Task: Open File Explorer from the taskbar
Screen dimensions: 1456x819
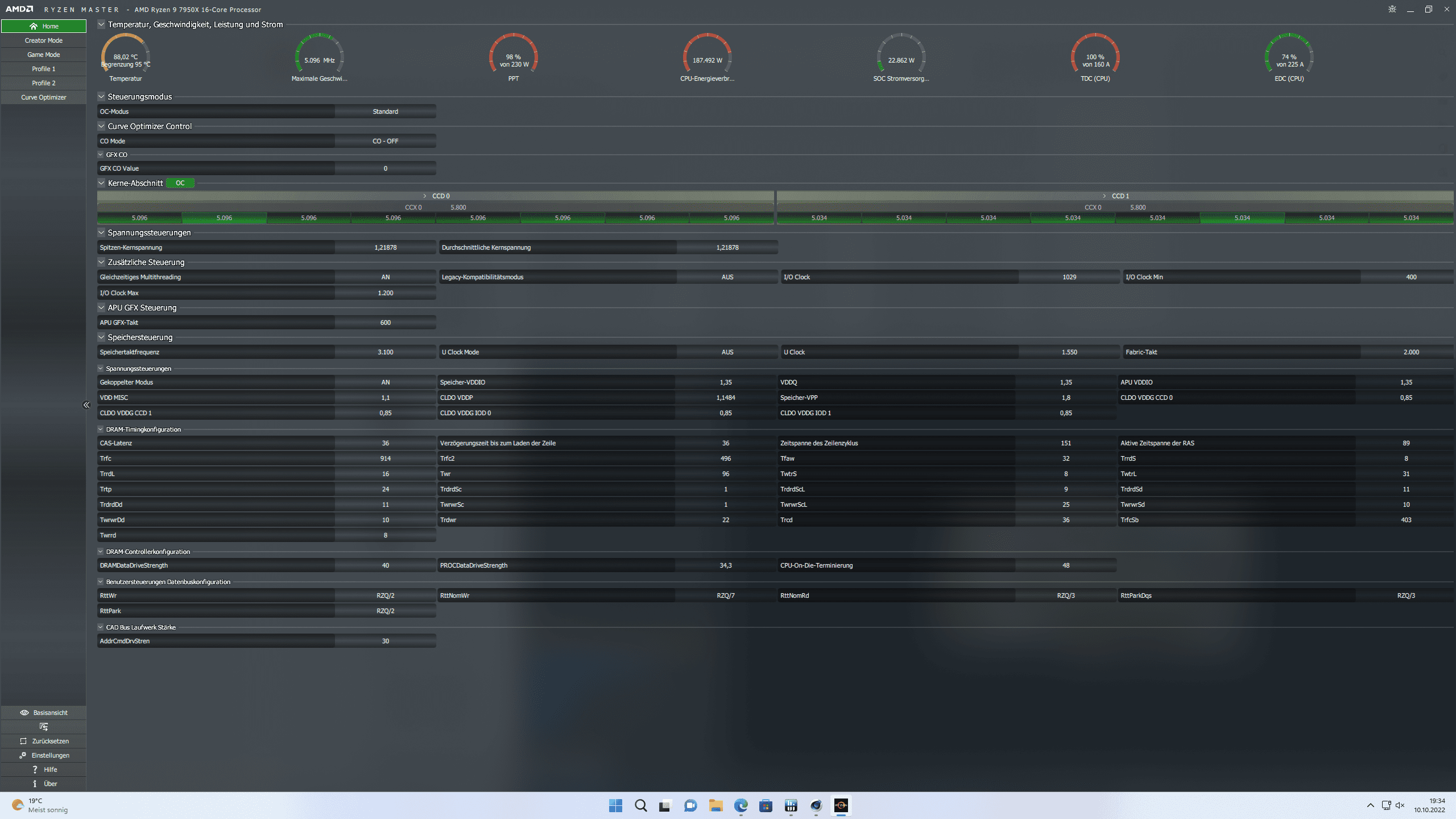Action: pyautogui.click(x=715, y=805)
